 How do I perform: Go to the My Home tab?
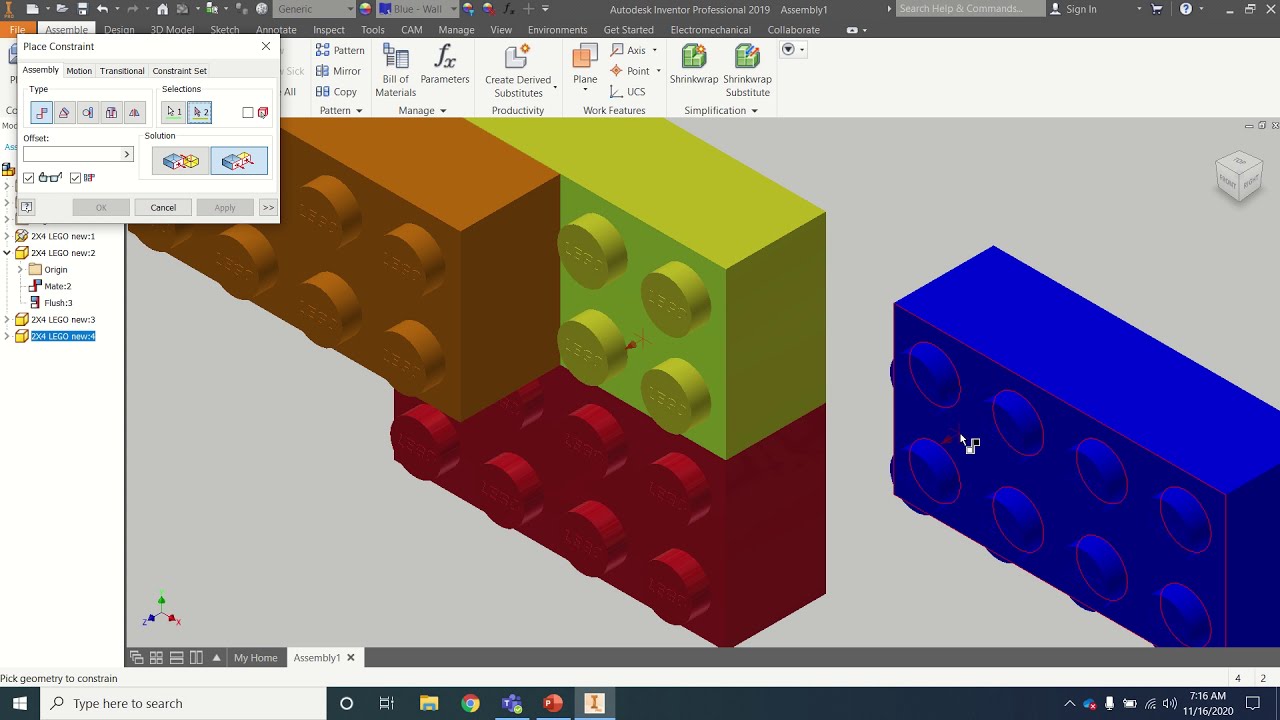256,658
